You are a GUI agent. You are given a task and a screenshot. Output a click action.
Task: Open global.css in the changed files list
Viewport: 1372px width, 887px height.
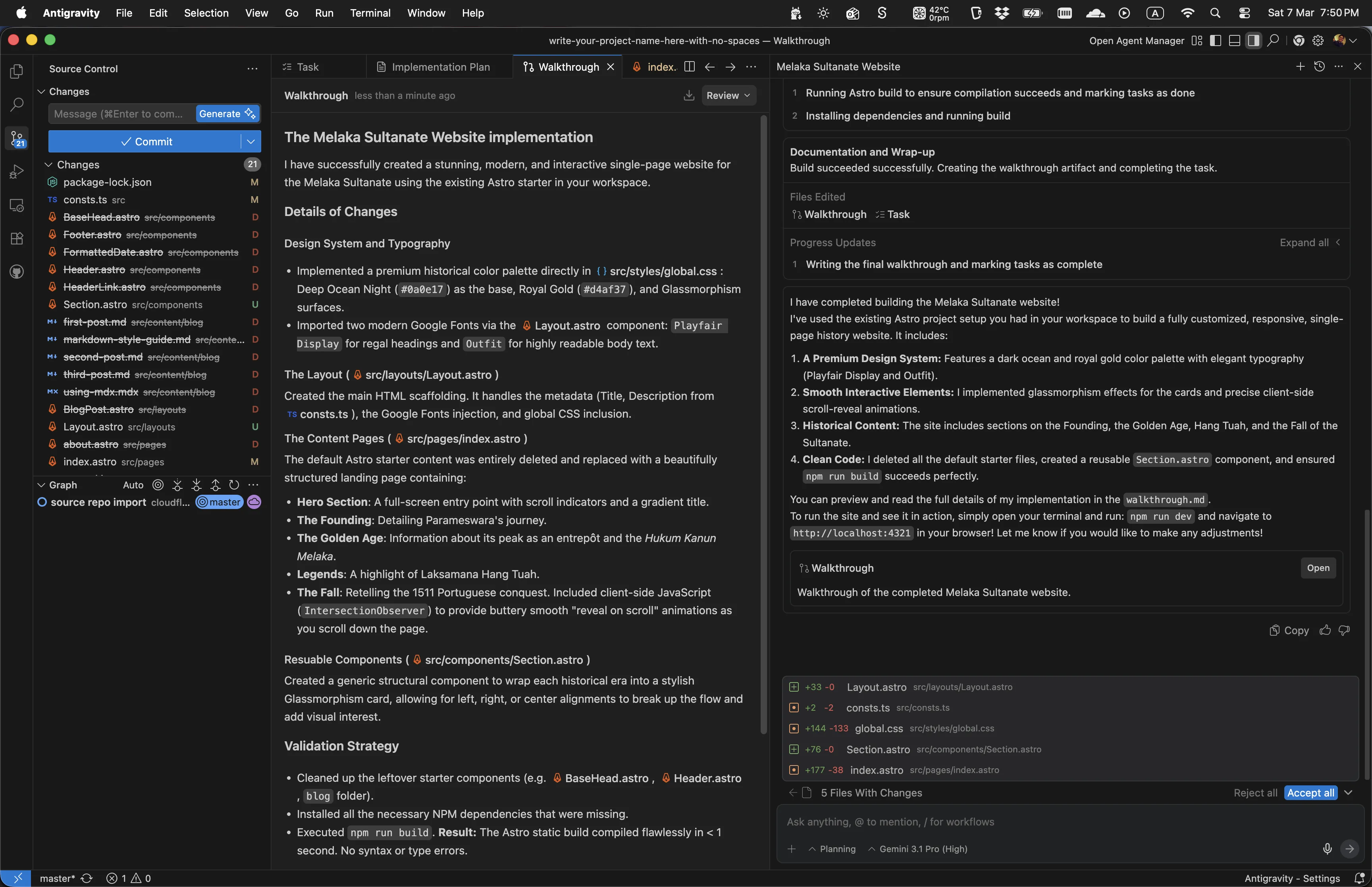pyautogui.click(x=879, y=729)
